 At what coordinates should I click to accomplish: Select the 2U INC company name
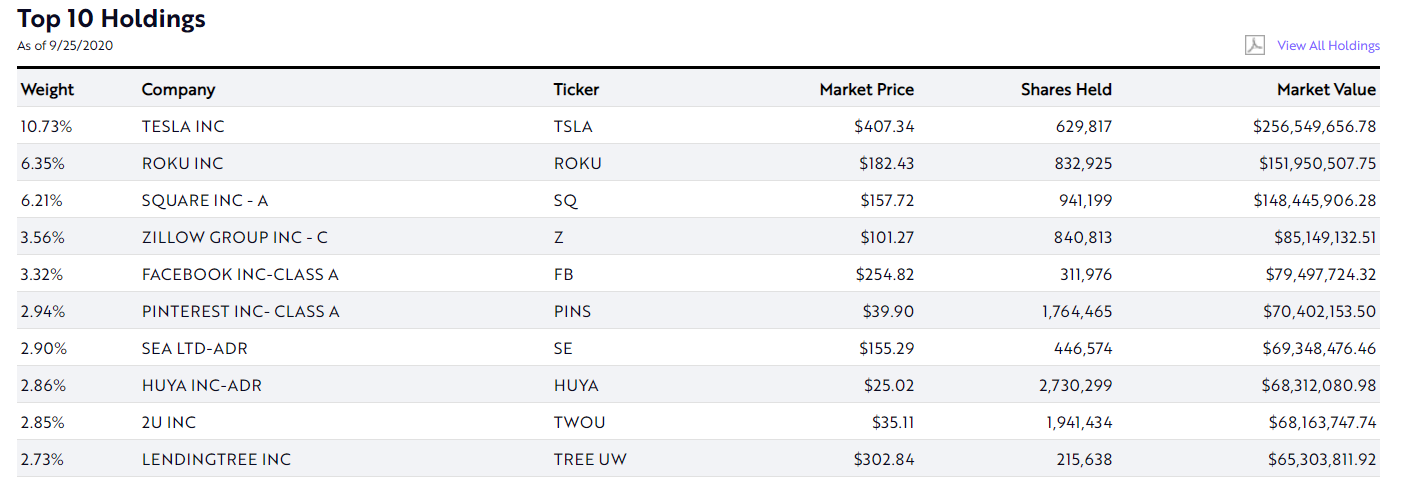[x=169, y=422]
